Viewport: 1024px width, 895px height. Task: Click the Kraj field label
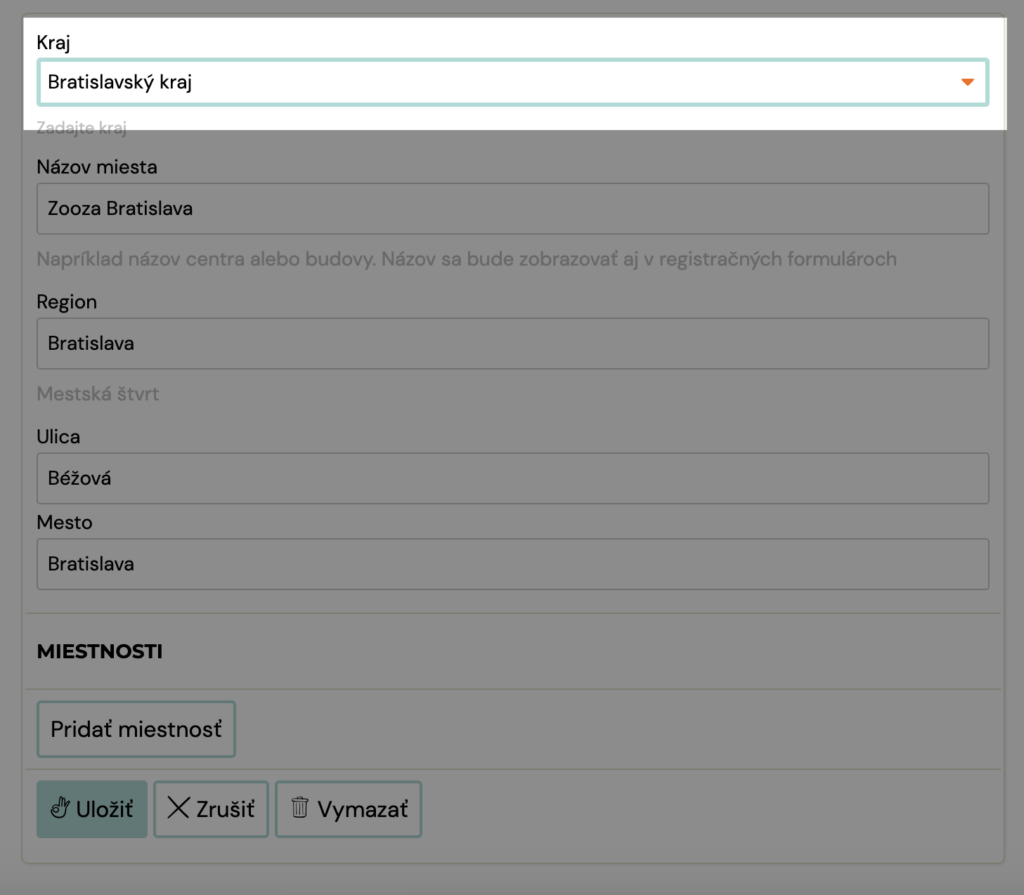click(54, 42)
